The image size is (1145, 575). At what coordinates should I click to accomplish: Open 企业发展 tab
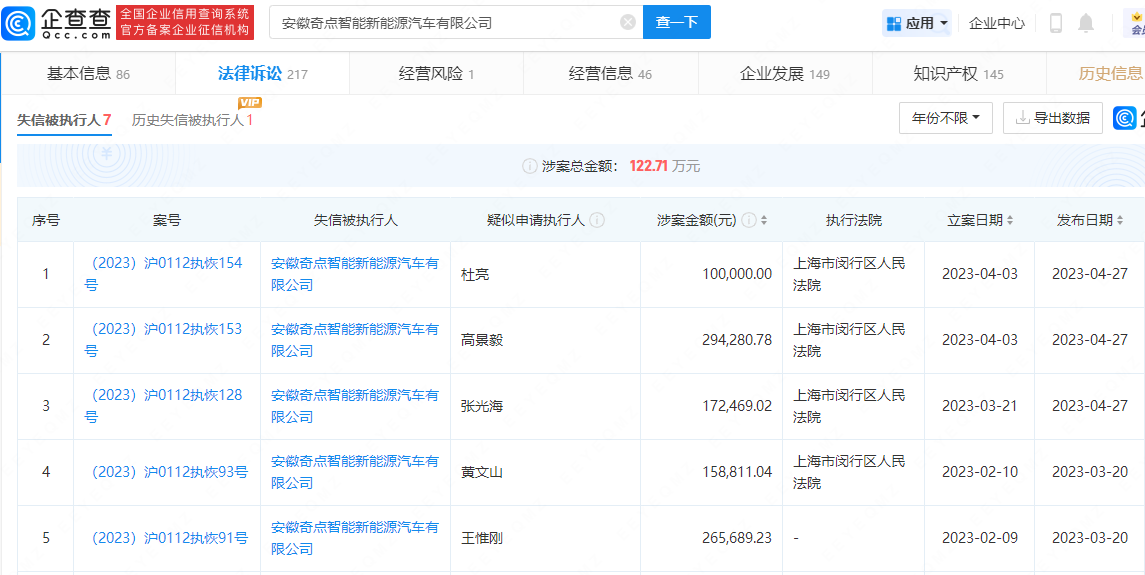point(785,73)
